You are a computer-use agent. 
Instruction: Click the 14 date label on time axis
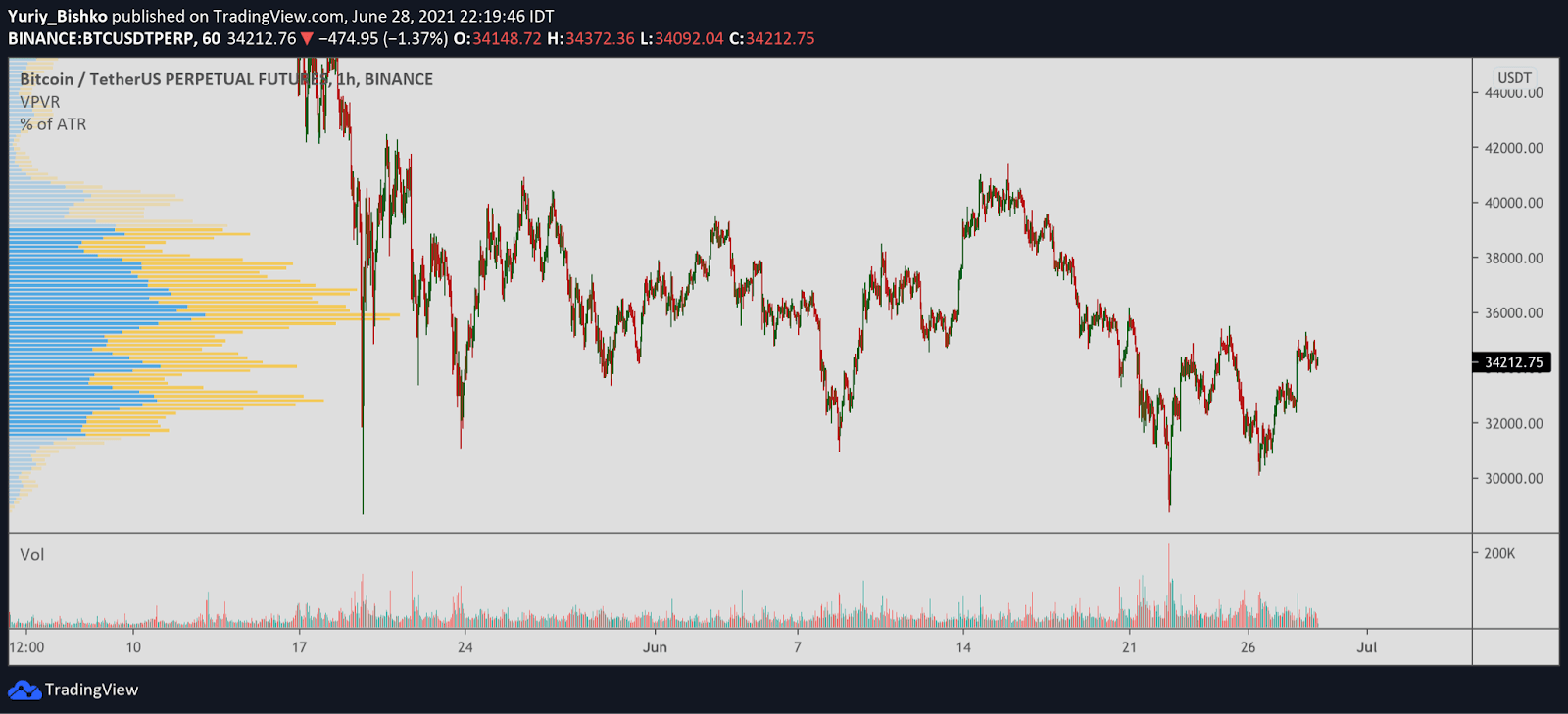tap(963, 647)
